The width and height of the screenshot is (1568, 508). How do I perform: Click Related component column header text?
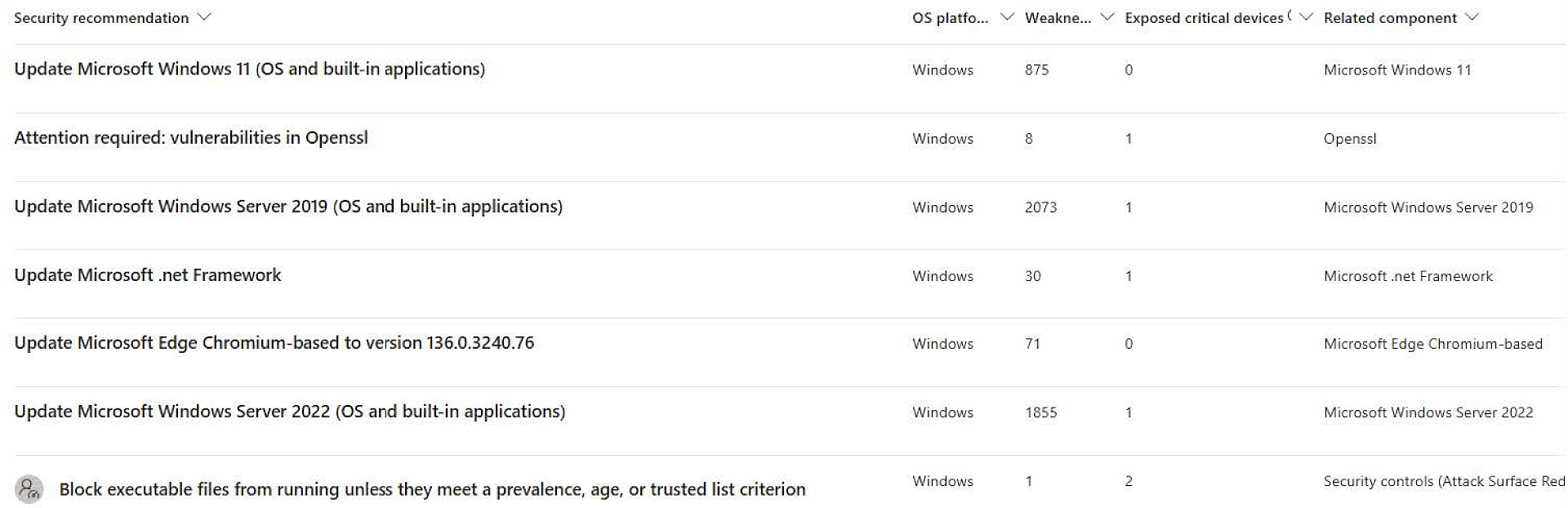[x=1390, y=18]
